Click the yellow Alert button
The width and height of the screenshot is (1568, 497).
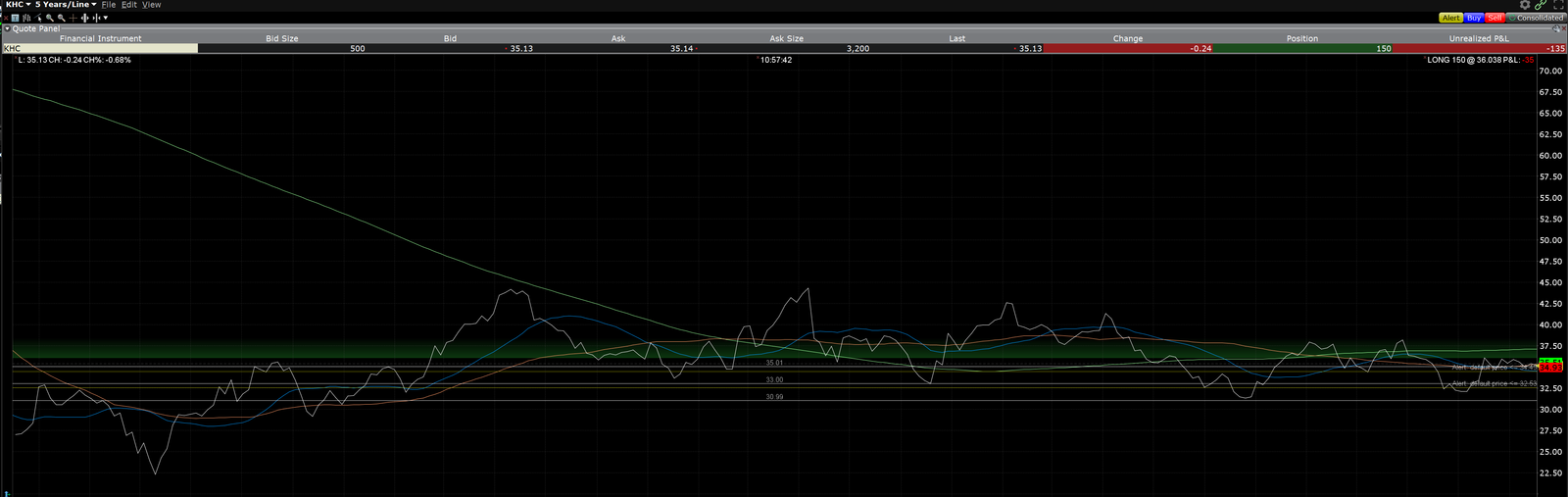[x=1450, y=18]
